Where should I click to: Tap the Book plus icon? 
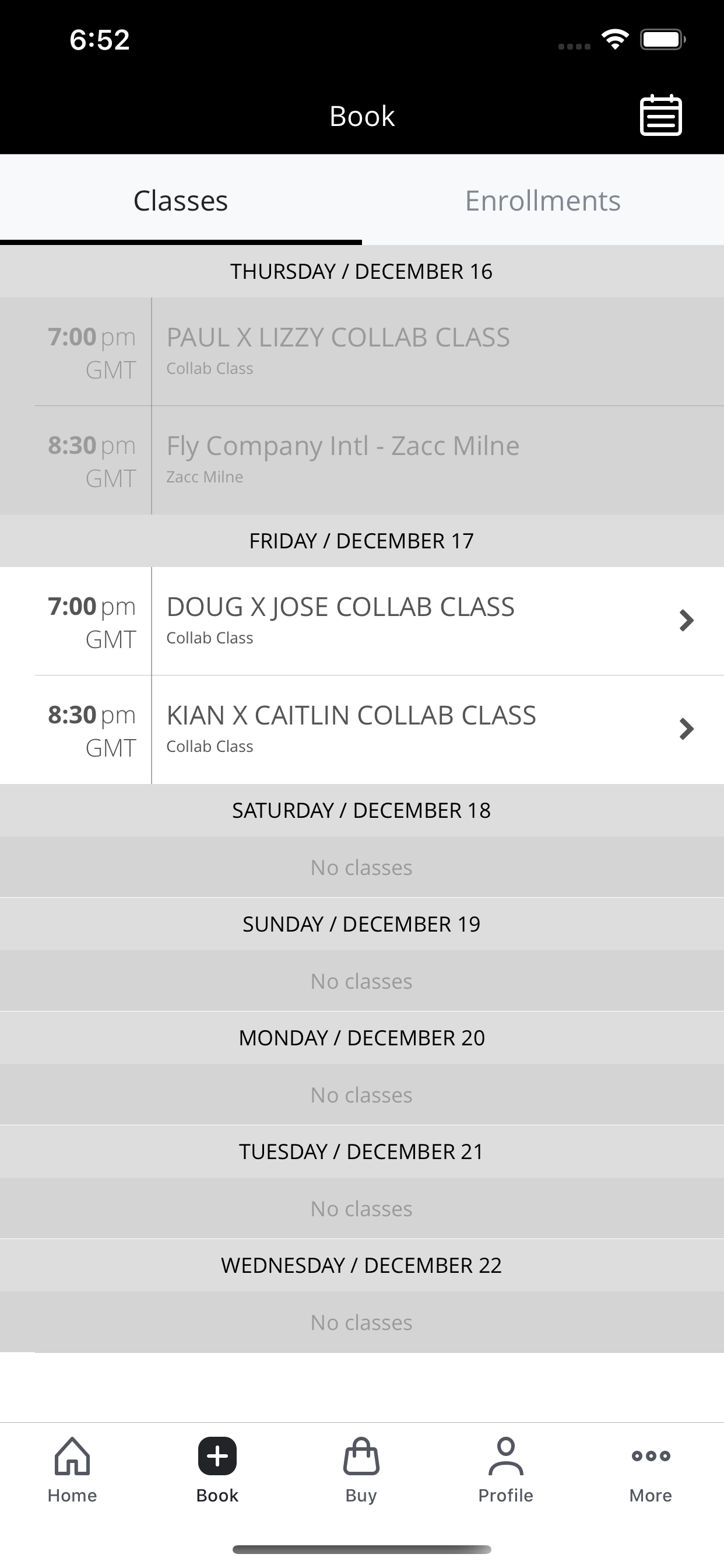[x=217, y=1456]
